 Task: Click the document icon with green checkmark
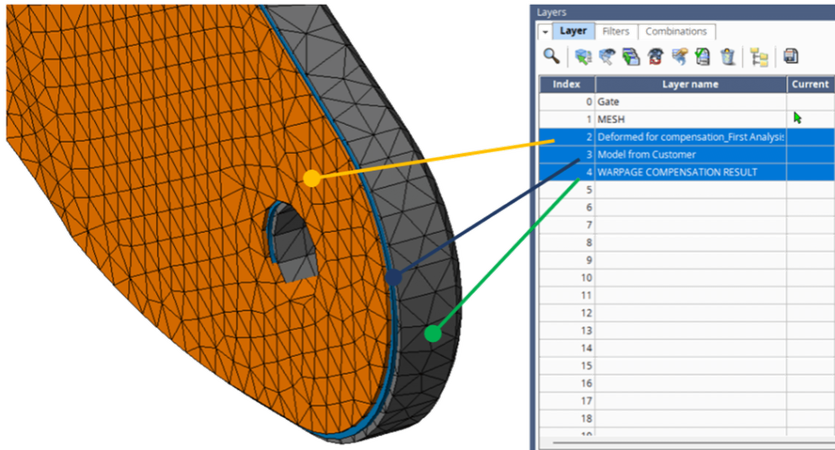click(702, 57)
